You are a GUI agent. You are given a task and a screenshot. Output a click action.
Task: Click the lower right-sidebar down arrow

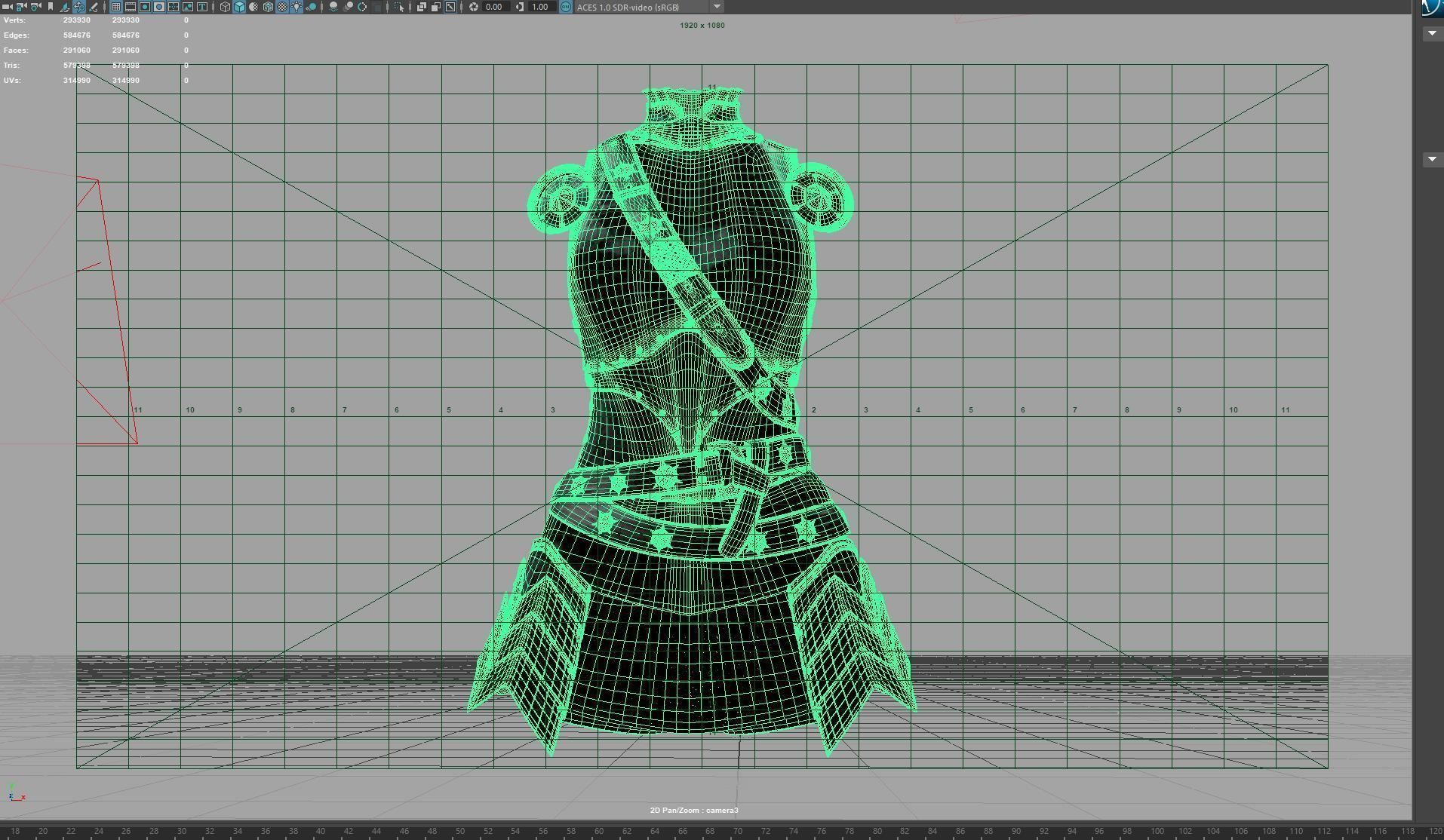pos(1432,159)
